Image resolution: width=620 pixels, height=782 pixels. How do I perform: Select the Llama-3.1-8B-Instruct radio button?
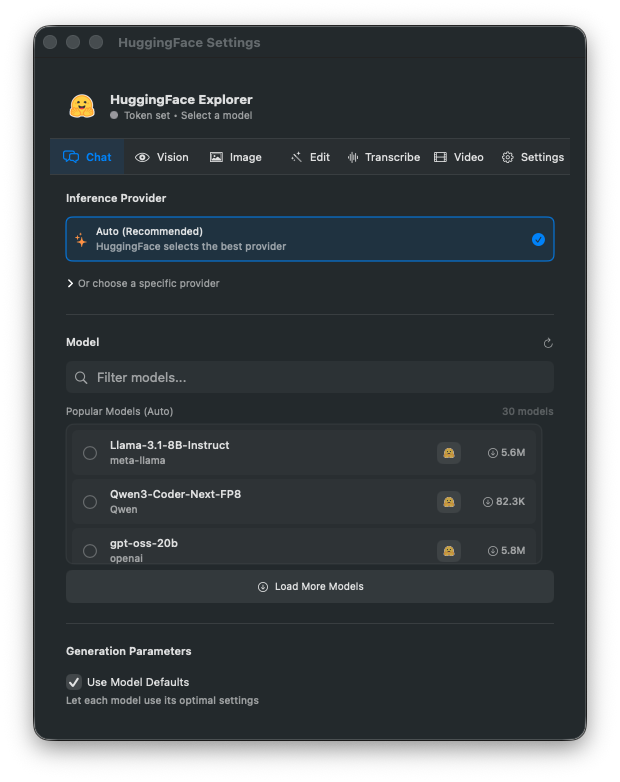tap(90, 453)
